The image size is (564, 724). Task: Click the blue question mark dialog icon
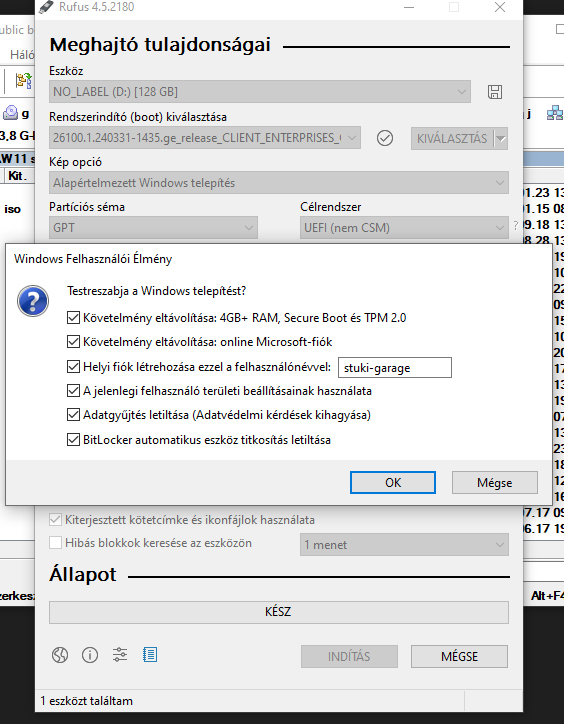(33, 301)
